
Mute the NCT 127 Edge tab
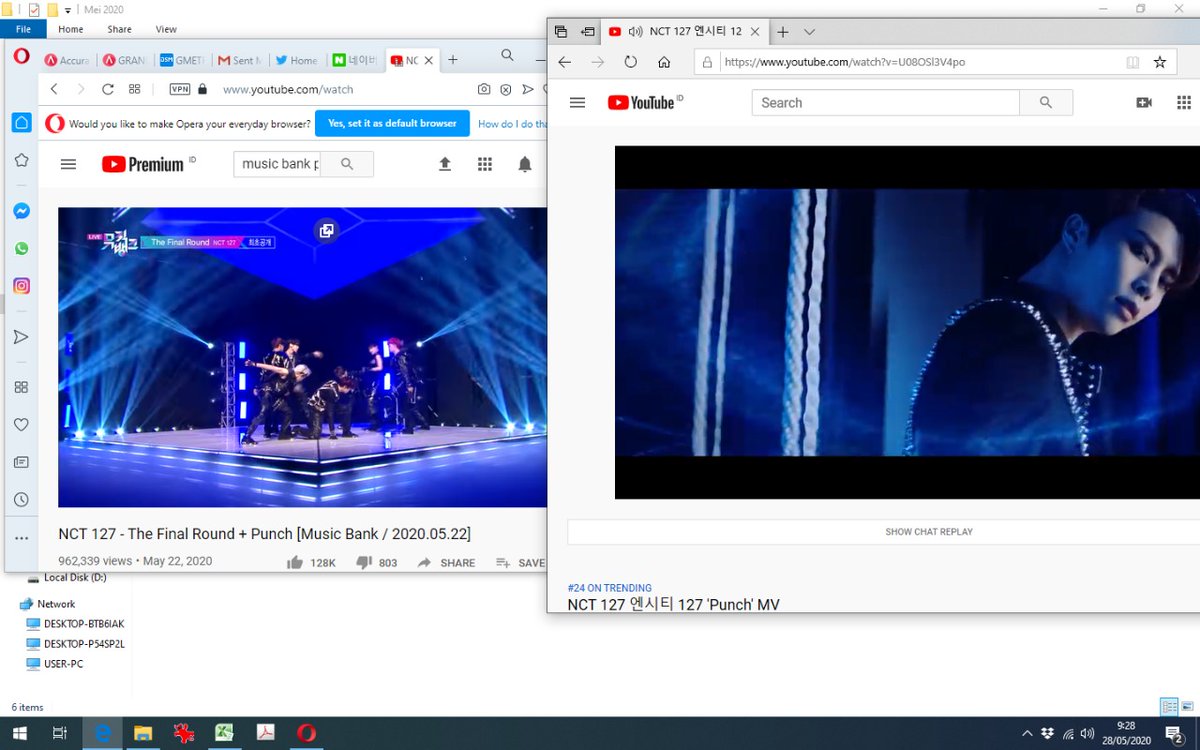tap(634, 32)
